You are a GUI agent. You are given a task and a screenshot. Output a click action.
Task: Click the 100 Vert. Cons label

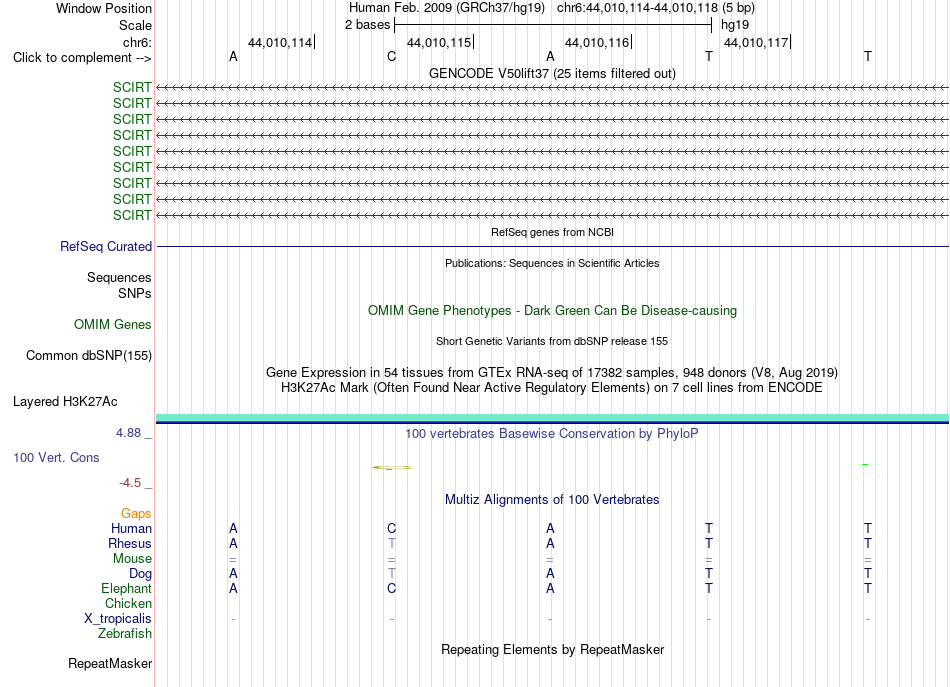coord(56,458)
